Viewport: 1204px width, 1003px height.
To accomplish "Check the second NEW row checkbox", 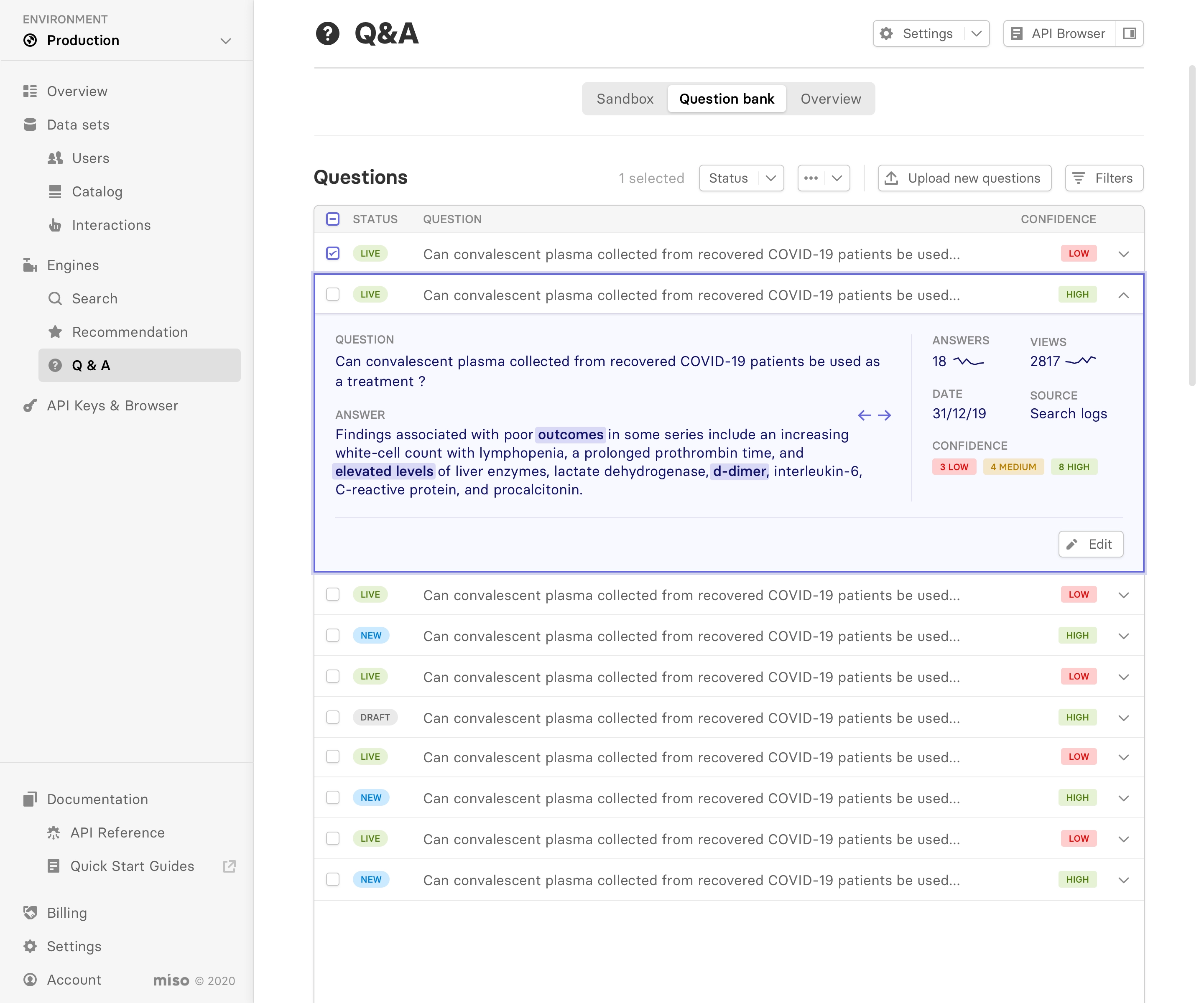I will 332,797.
